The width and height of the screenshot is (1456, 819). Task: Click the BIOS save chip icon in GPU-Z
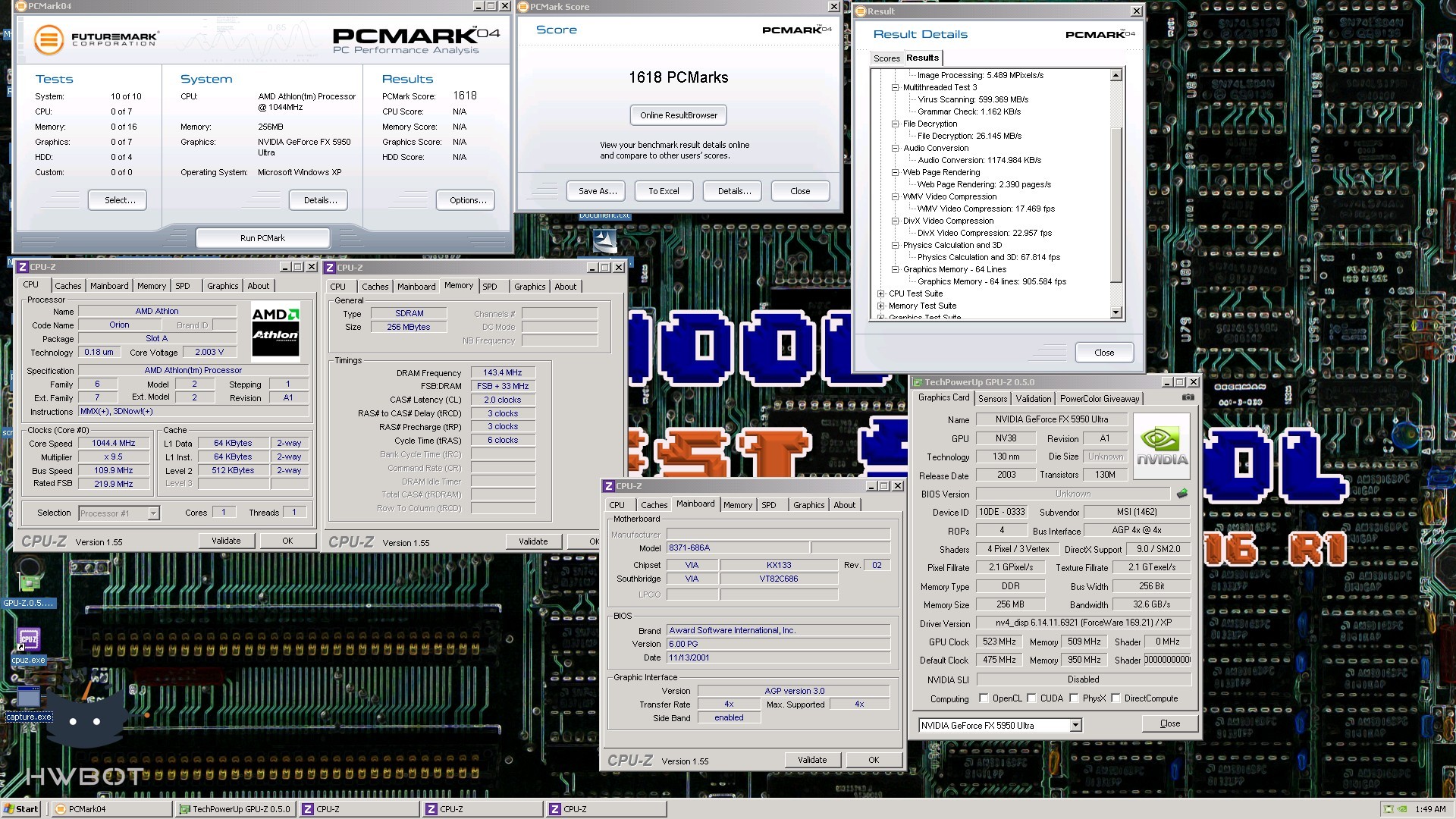click(1181, 494)
